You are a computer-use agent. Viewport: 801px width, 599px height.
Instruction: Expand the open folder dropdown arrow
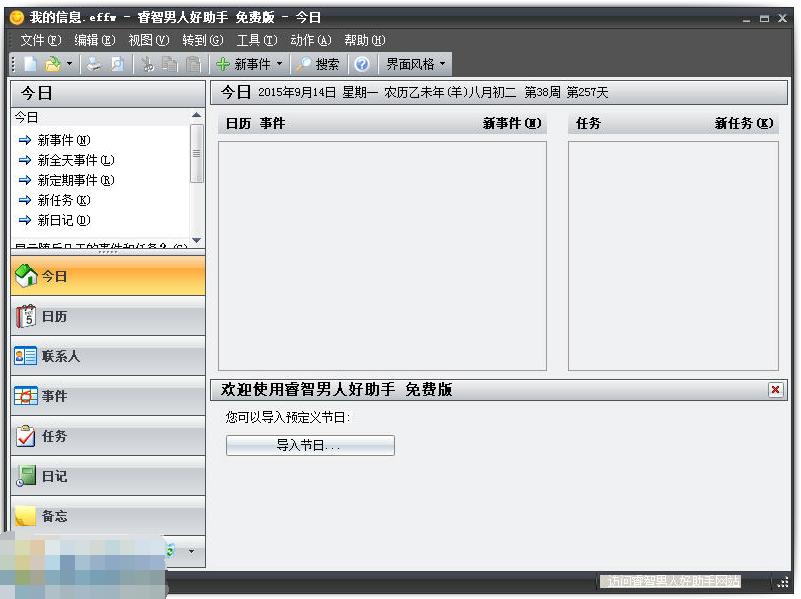69,64
